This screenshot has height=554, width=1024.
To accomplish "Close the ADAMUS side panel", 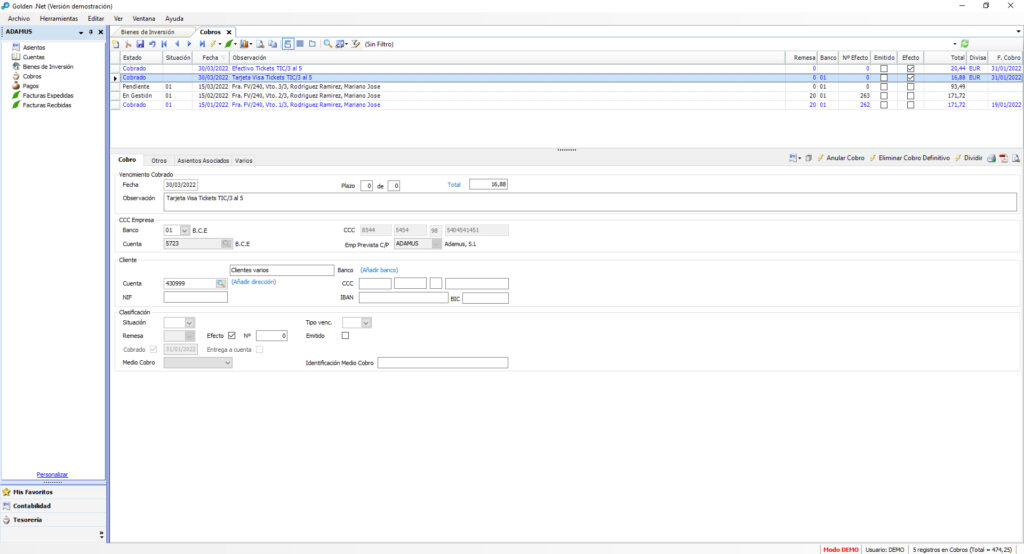I will pos(101,31).
